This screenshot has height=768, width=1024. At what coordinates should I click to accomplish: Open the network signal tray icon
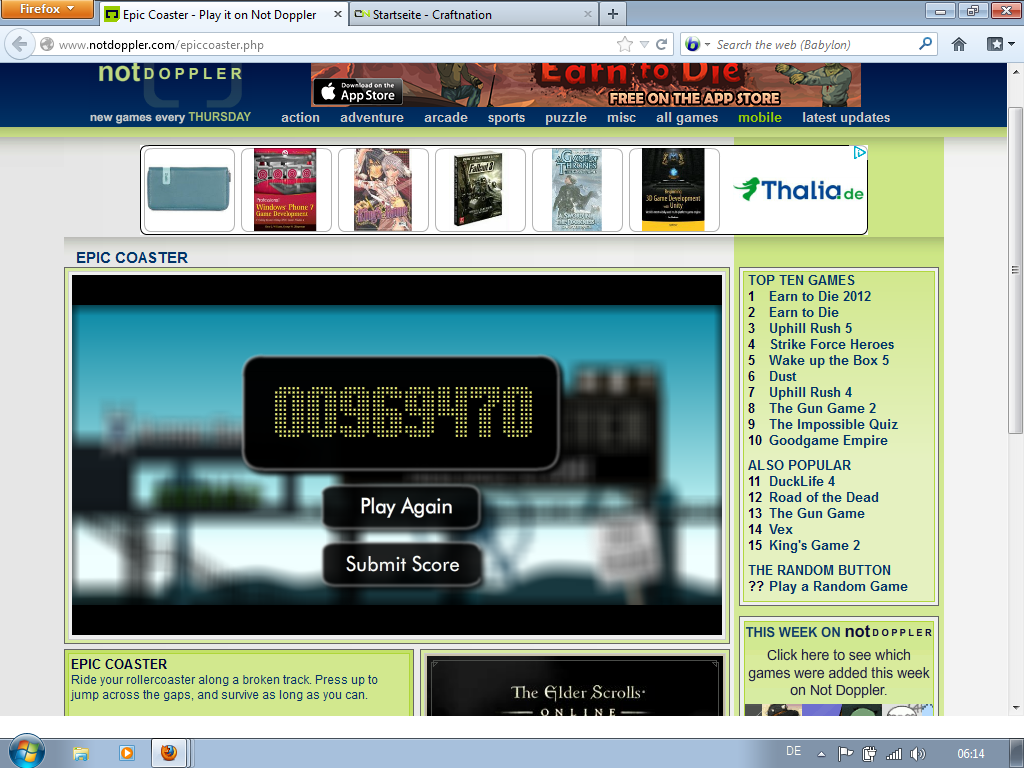point(893,754)
